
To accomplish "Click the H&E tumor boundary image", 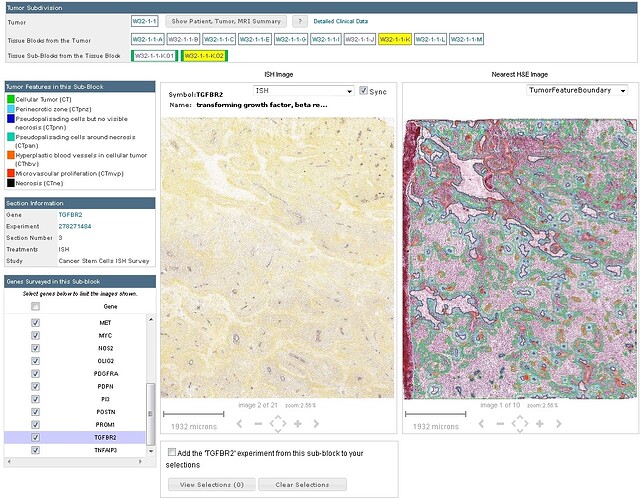I will coord(520,259).
